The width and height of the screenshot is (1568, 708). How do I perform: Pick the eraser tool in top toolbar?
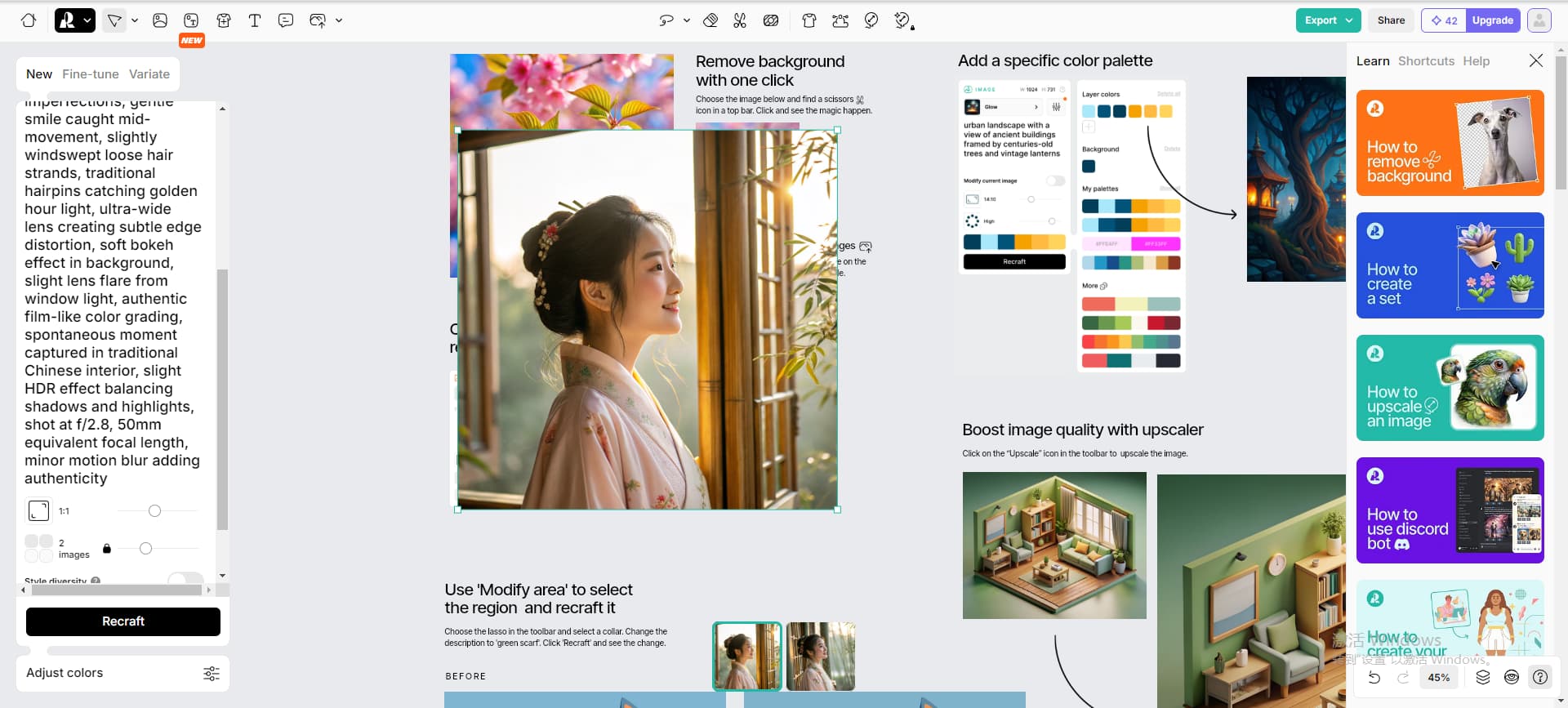pos(710,20)
